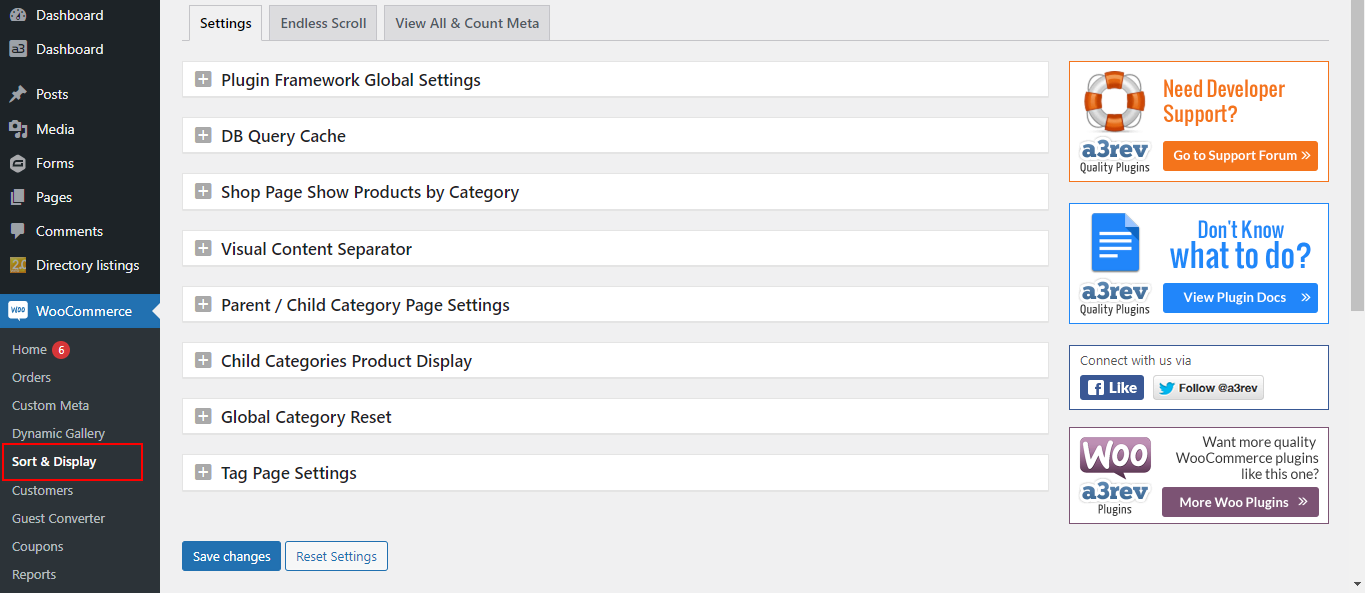
Task: Expand Plugin Framework Global Settings panel
Action: 203,80
